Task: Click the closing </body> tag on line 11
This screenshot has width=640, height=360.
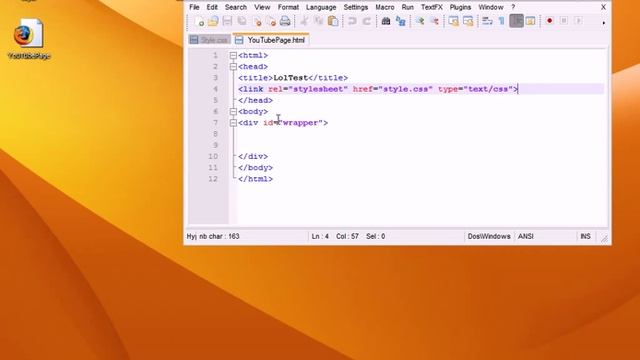Action: (x=256, y=168)
